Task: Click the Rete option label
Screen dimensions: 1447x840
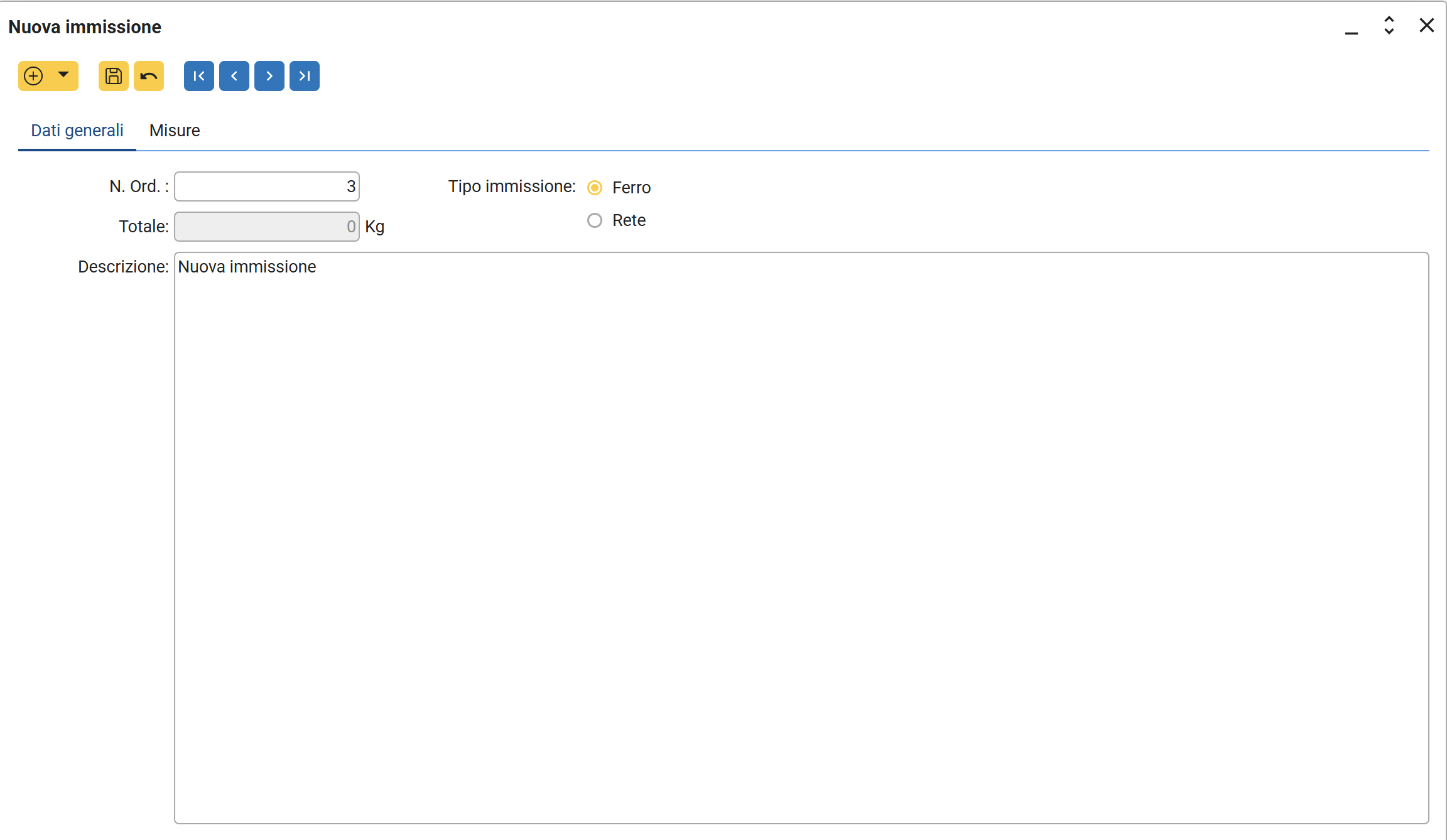Action: click(x=629, y=220)
